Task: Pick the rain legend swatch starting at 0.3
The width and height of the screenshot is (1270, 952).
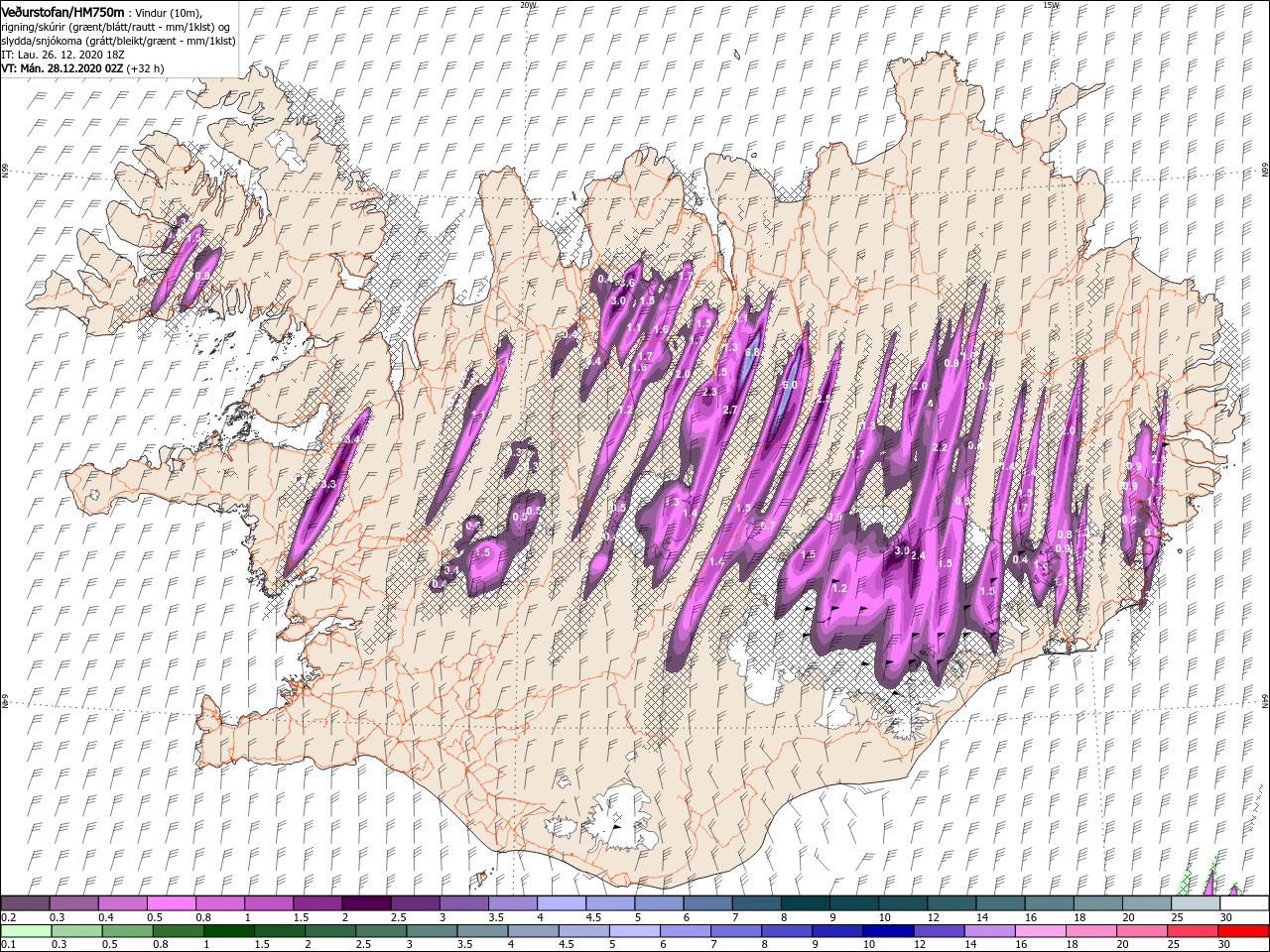Action: (x=76, y=931)
